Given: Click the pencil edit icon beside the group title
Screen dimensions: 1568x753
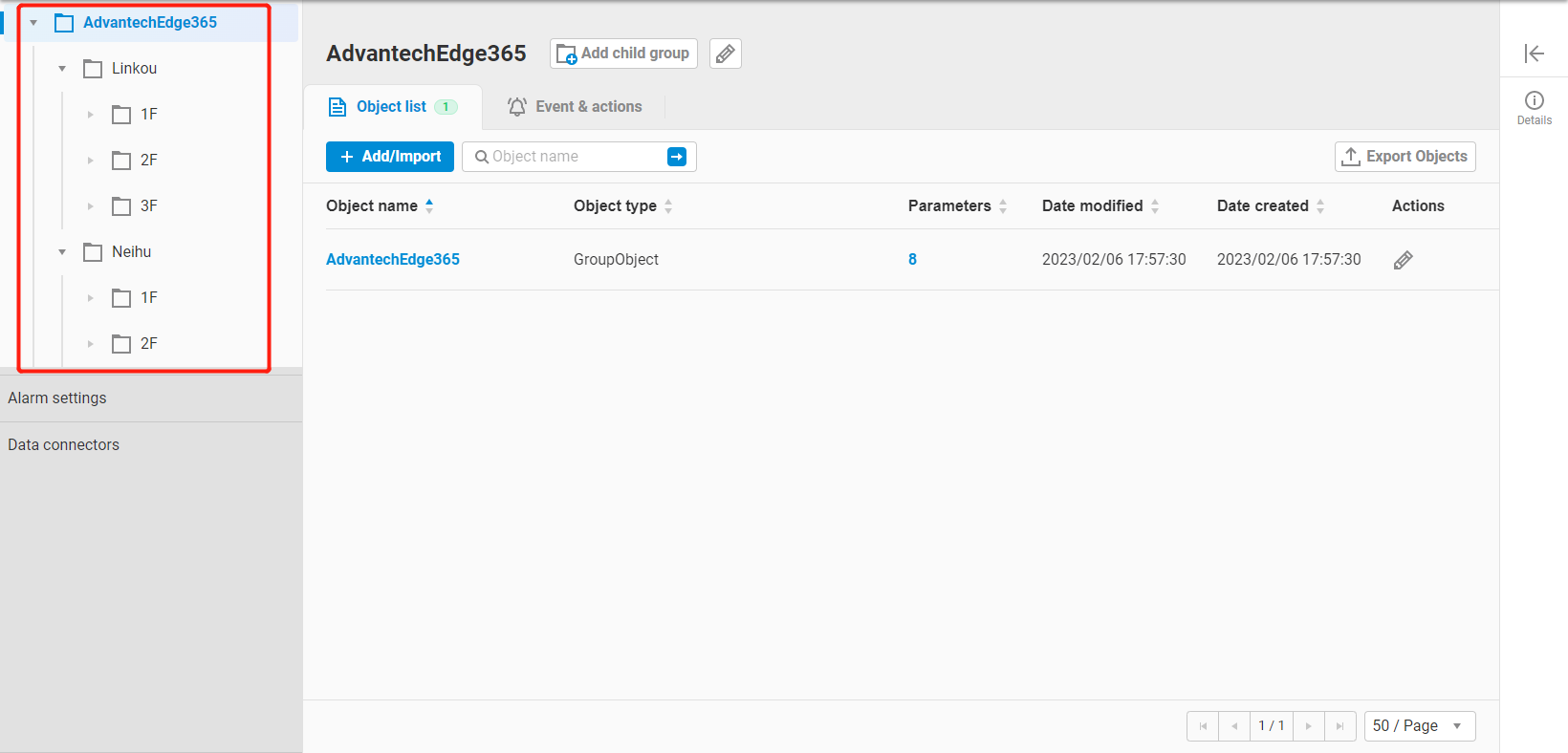Looking at the screenshot, I should pos(725,54).
